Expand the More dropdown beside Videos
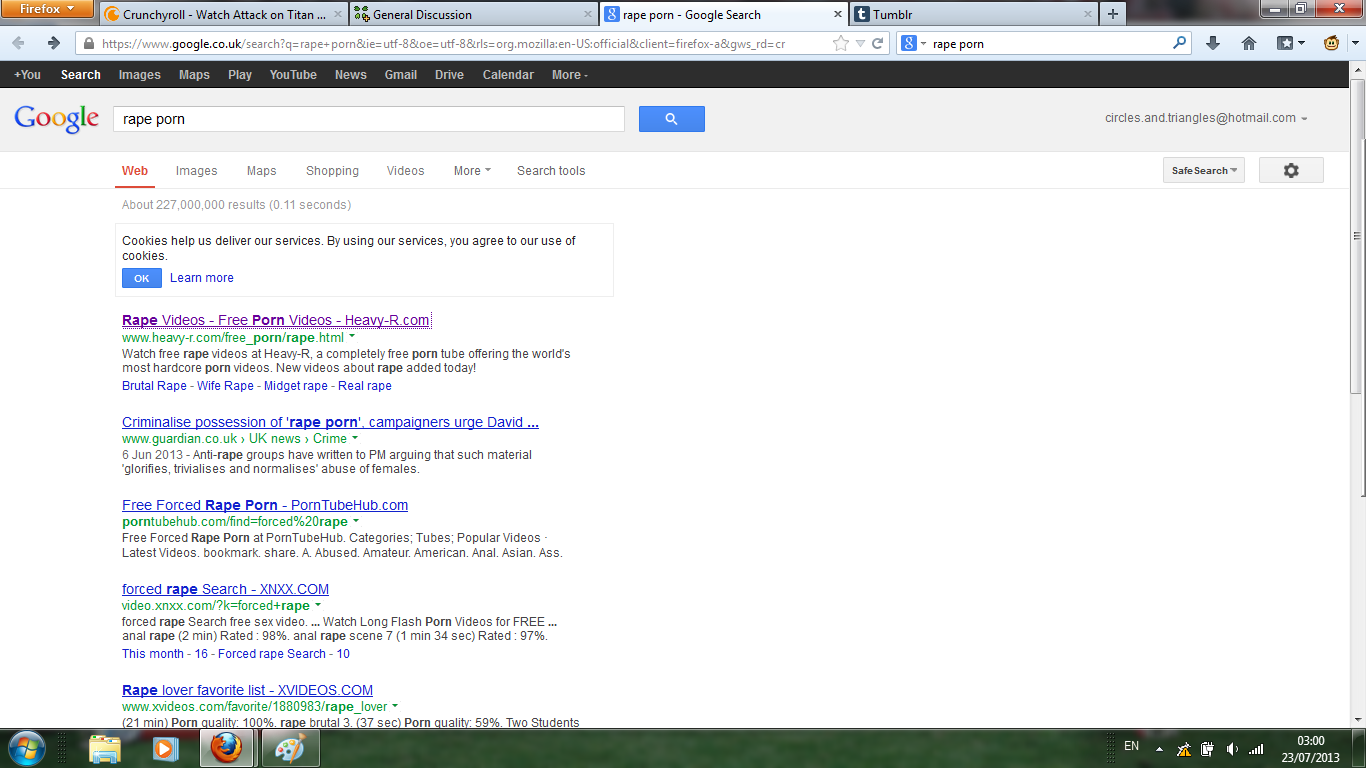1366x768 pixels. pos(472,171)
